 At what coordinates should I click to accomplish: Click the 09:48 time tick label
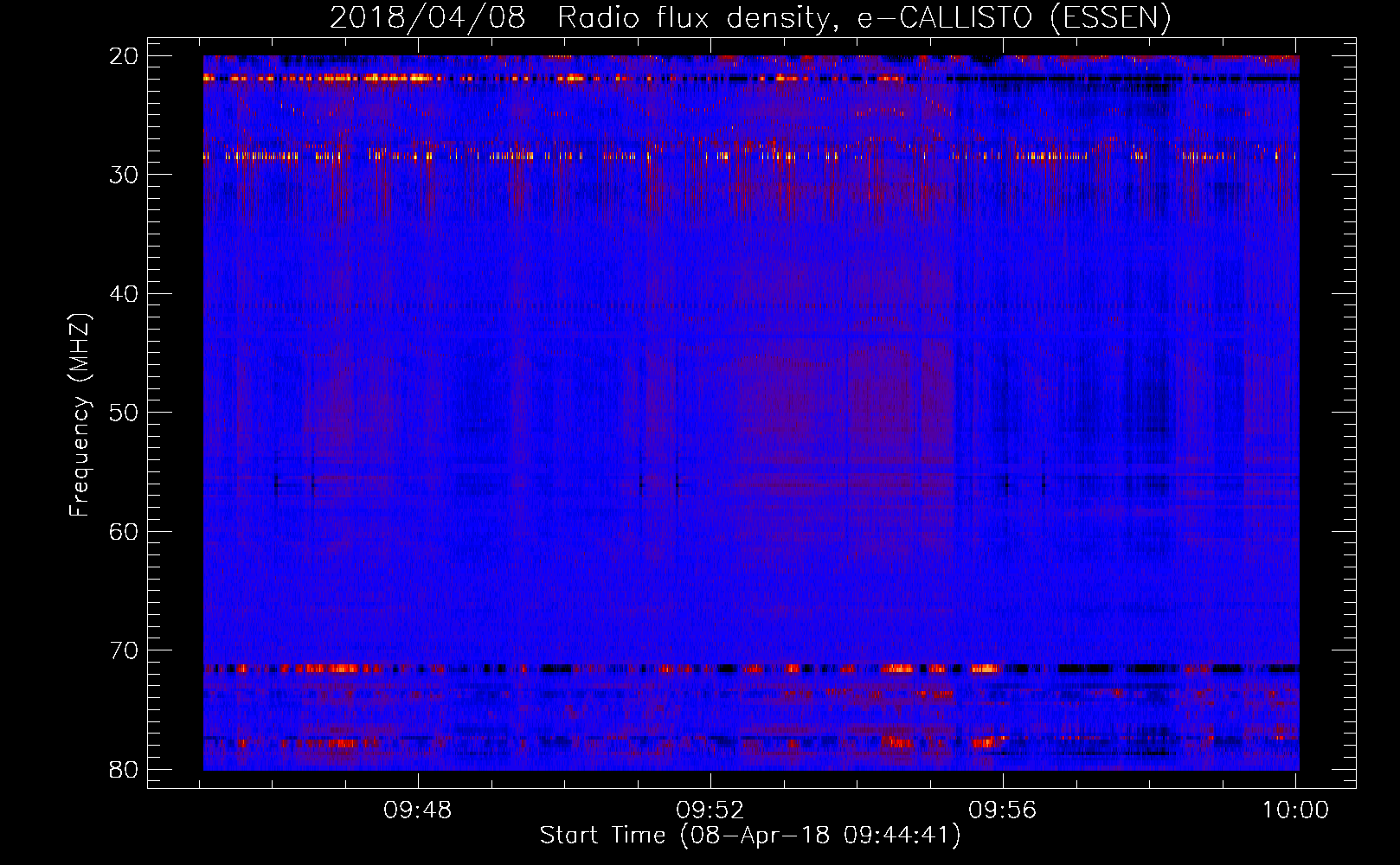(418, 811)
